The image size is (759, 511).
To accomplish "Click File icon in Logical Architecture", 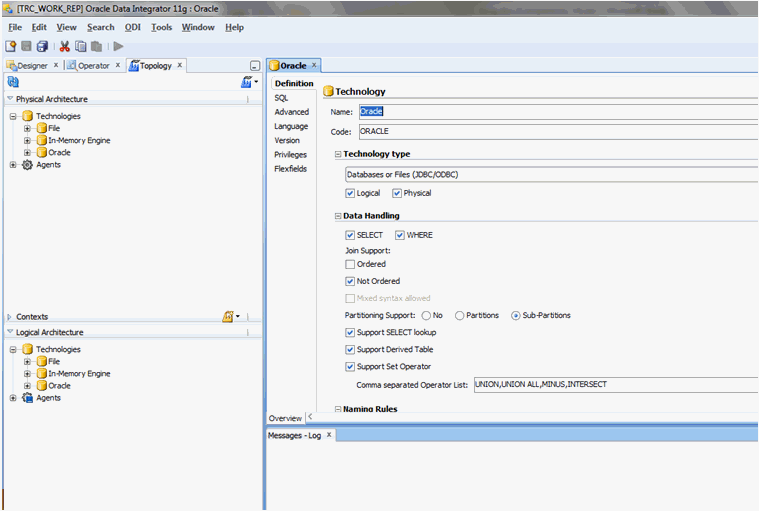I will point(42,361).
